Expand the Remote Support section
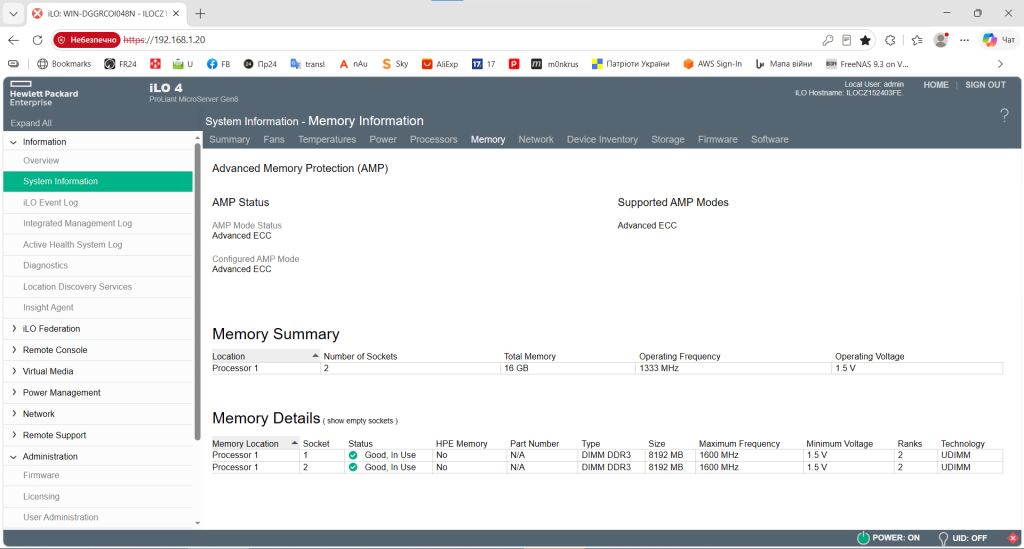Image resolution: width=1024 pixels, height=549 pixels. [14, 435]
